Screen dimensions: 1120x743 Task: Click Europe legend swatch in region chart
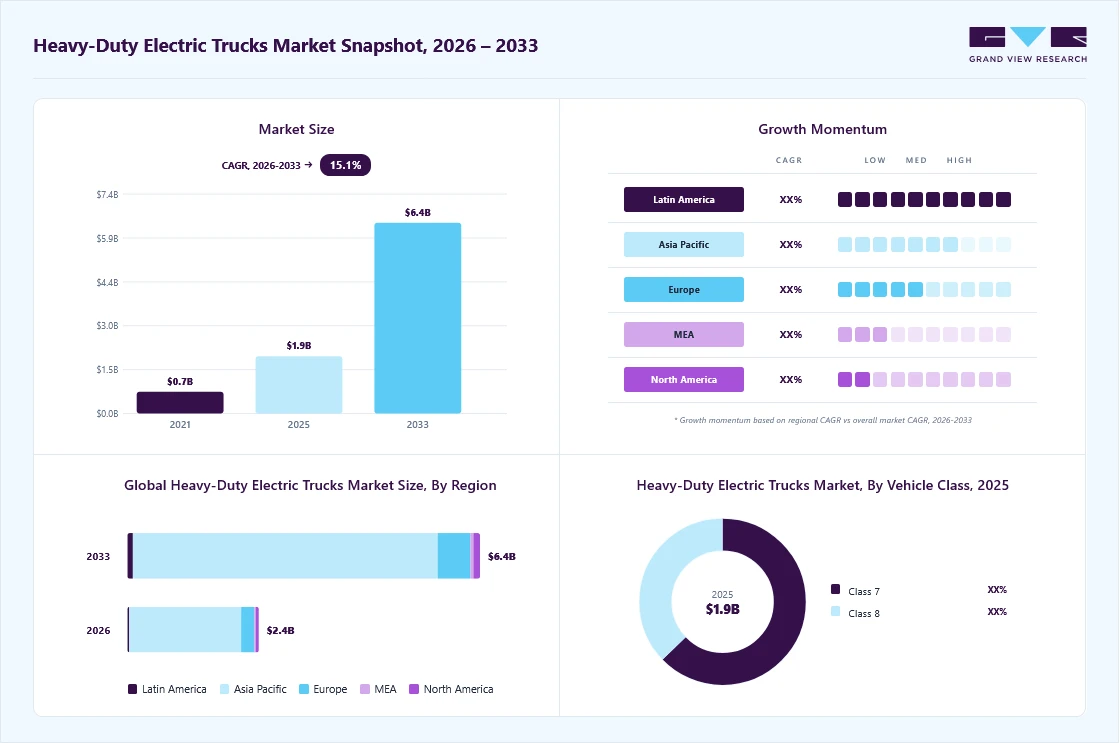tap(304, 689)
